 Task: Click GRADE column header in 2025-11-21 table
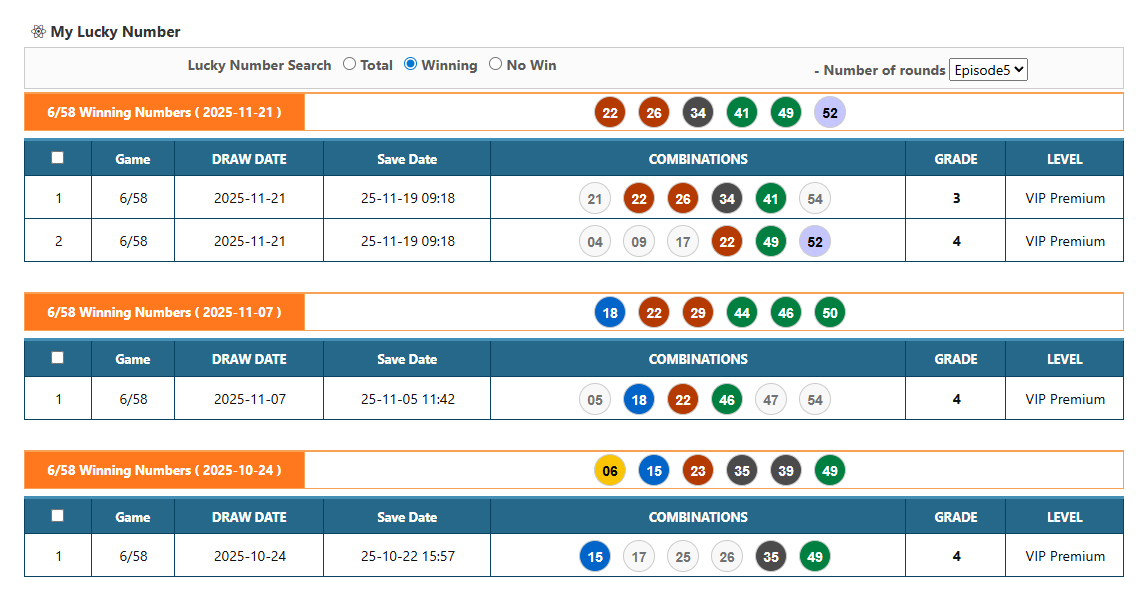[955, 159]
